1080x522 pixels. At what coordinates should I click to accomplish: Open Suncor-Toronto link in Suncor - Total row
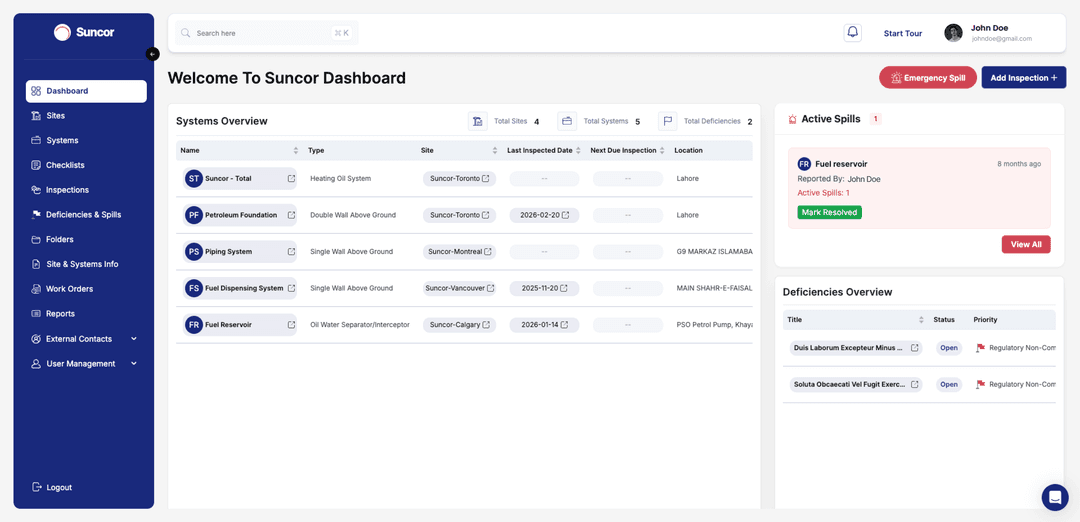click(459, 178)
